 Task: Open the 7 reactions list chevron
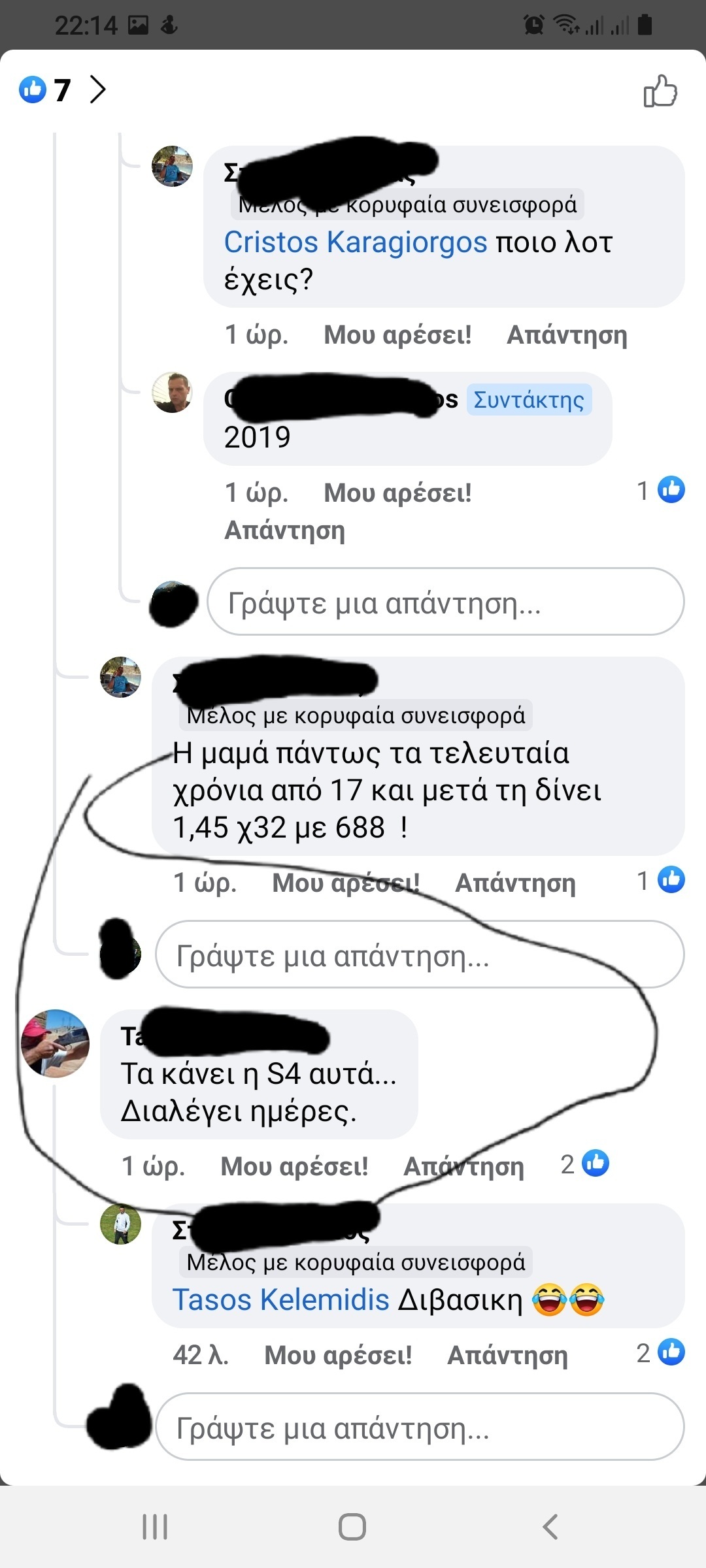[97, 90]
